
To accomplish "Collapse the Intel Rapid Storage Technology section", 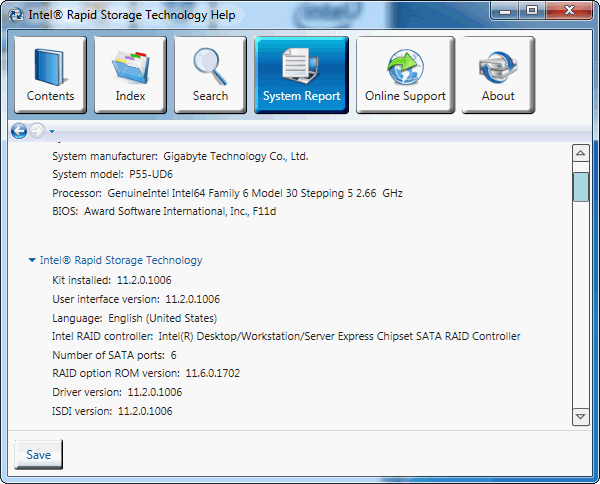I will 33,260.
